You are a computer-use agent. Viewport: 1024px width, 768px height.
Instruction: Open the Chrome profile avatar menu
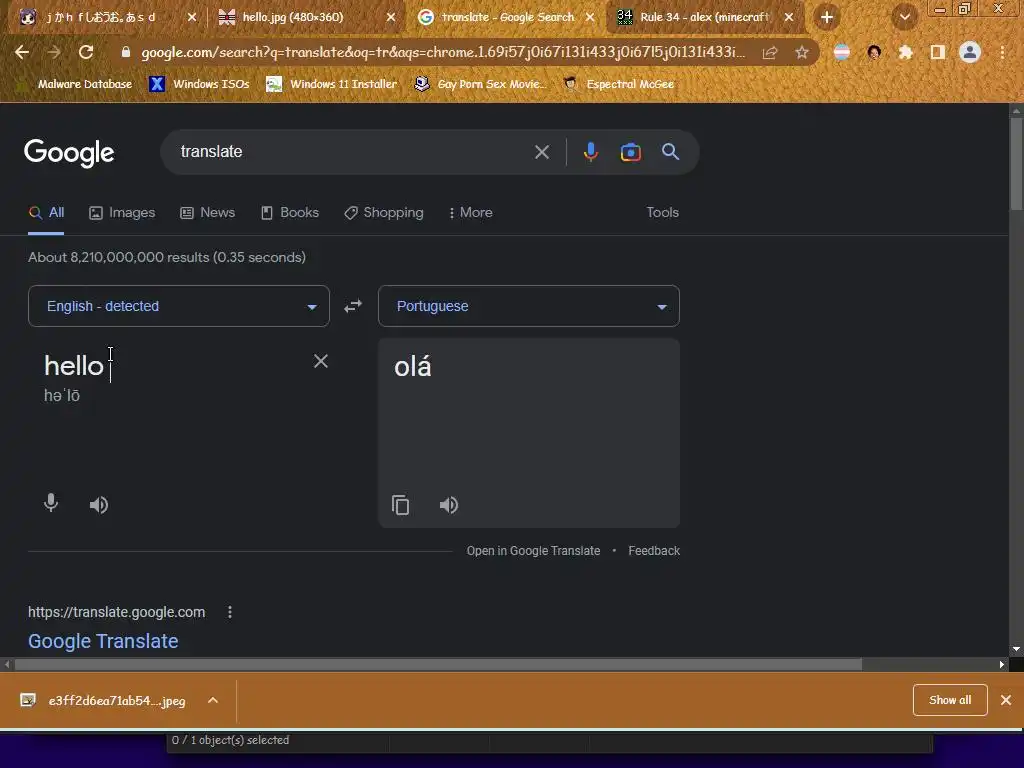pyautogui.click(x=970, y=52)
